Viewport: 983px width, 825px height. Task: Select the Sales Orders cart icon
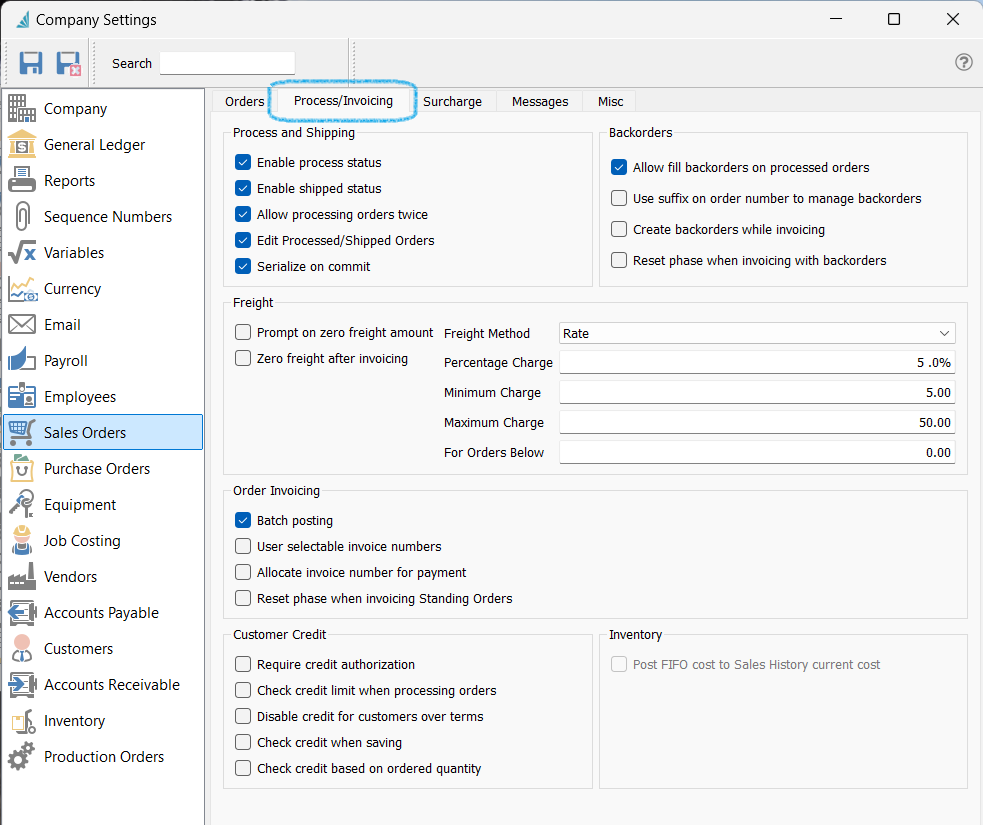point(22,433)
